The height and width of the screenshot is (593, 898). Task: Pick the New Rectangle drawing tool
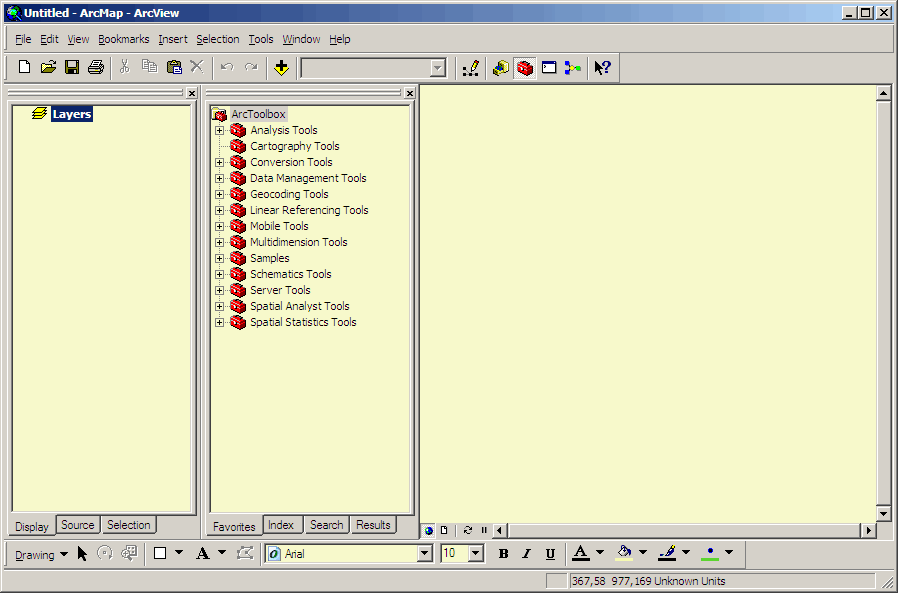coord(160,553)
